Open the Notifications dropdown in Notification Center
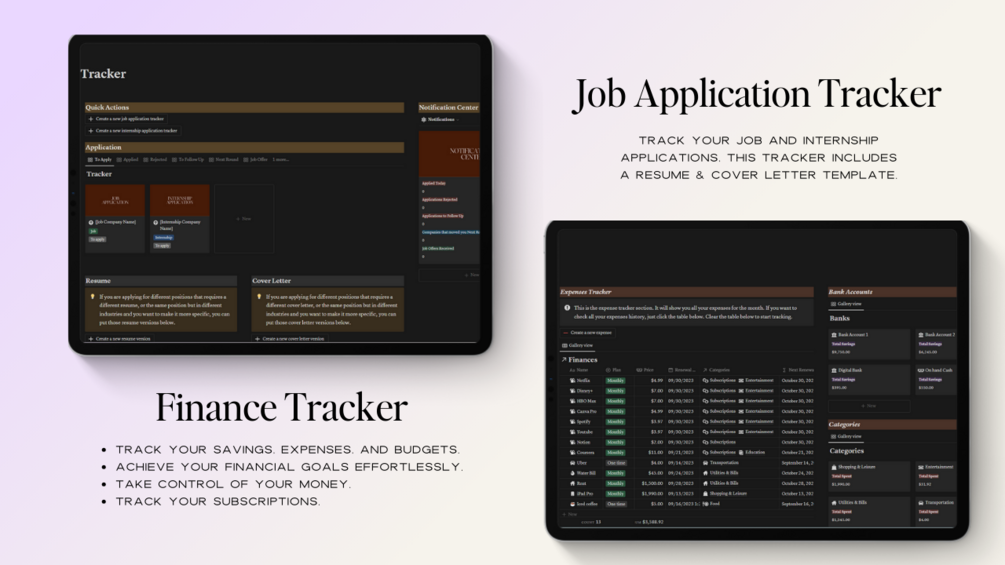The width and height of the screenshot is (1005, 565). tap(441, 120)
